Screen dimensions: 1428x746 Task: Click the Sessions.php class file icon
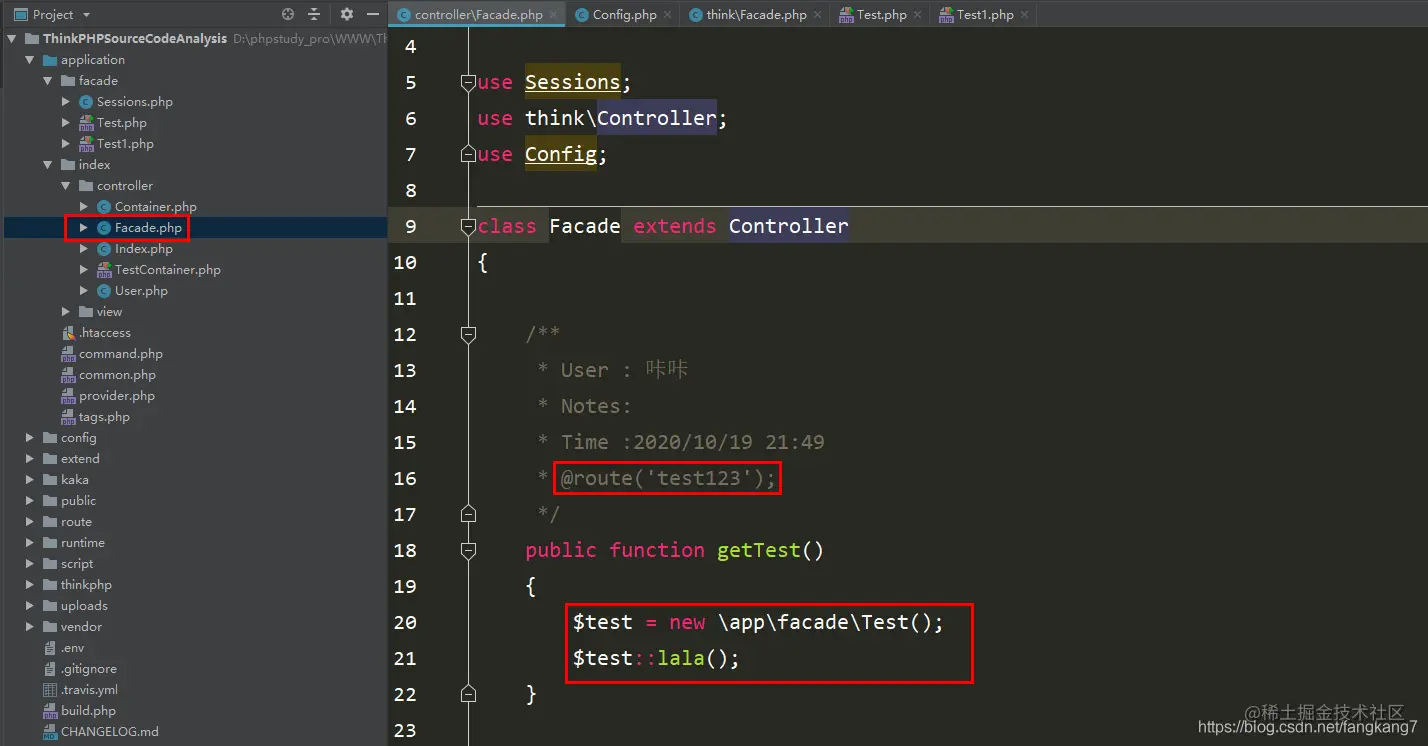click(x=86, y=102)
